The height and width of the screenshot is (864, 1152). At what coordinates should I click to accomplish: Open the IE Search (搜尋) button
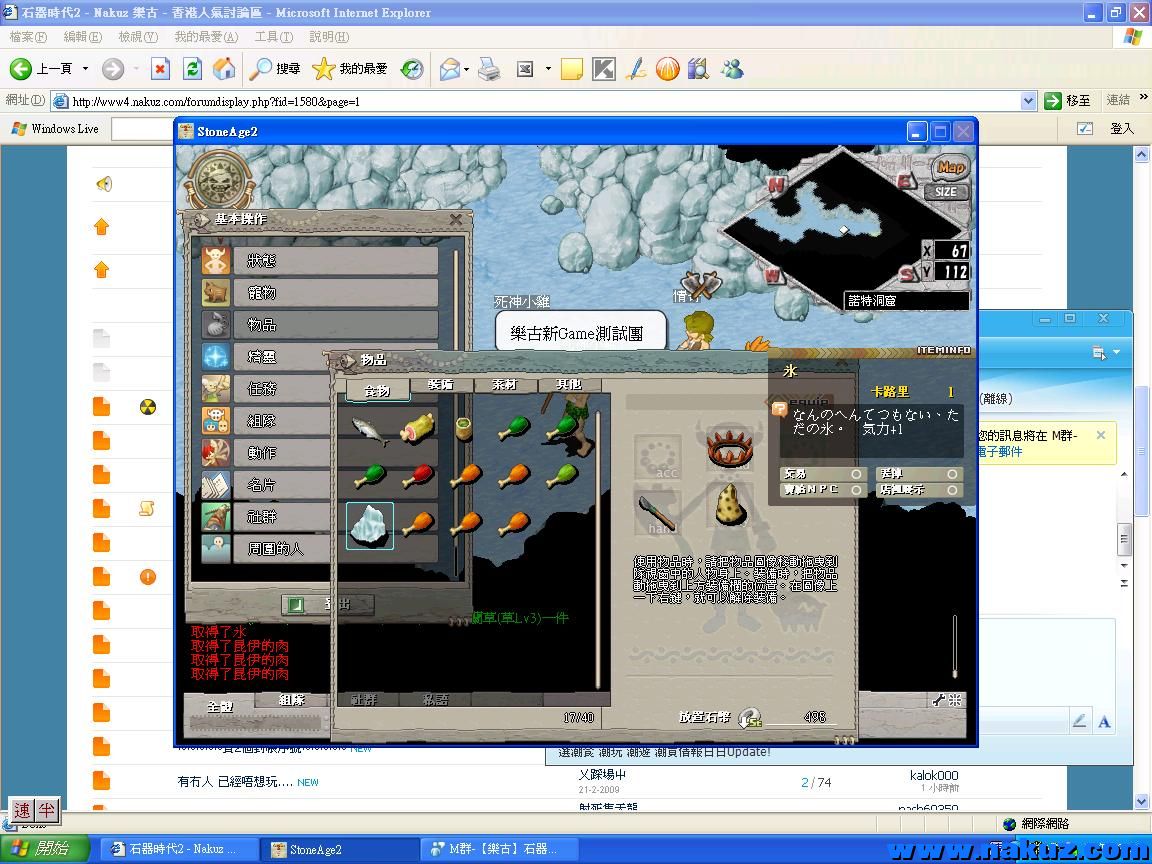tap(276, 69)
